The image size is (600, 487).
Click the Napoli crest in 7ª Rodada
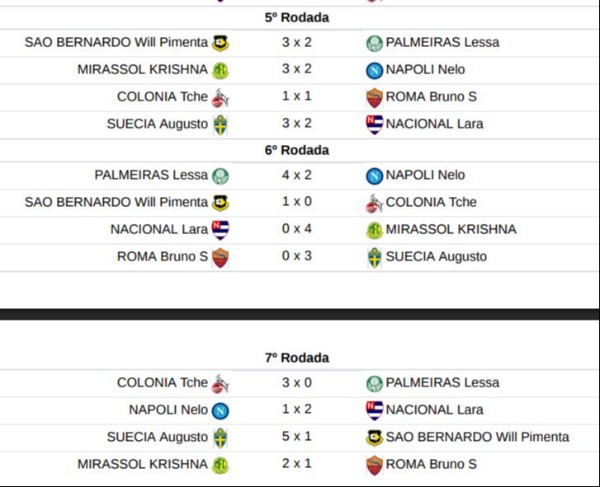tap(221, 410)
